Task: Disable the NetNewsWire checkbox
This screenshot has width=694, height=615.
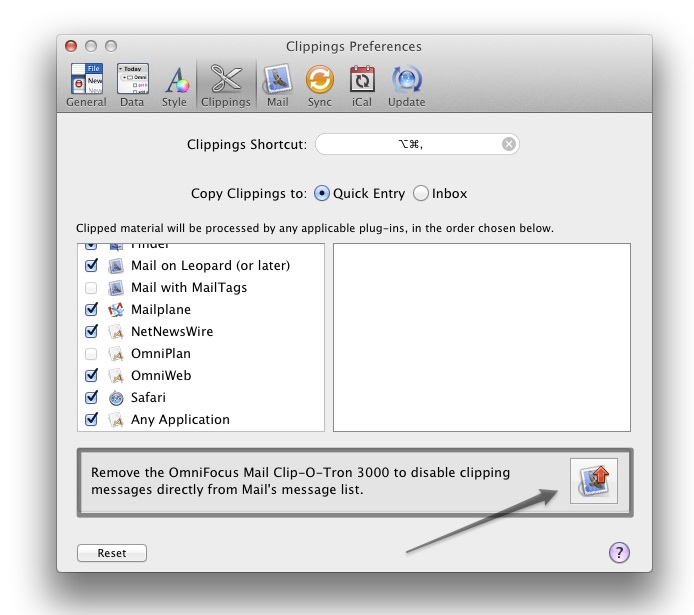Action: [x=92, y=332]
